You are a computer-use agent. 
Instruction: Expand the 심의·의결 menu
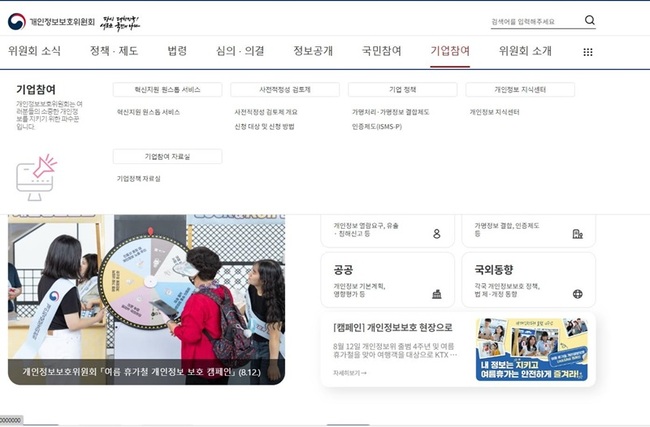(240, 51)
